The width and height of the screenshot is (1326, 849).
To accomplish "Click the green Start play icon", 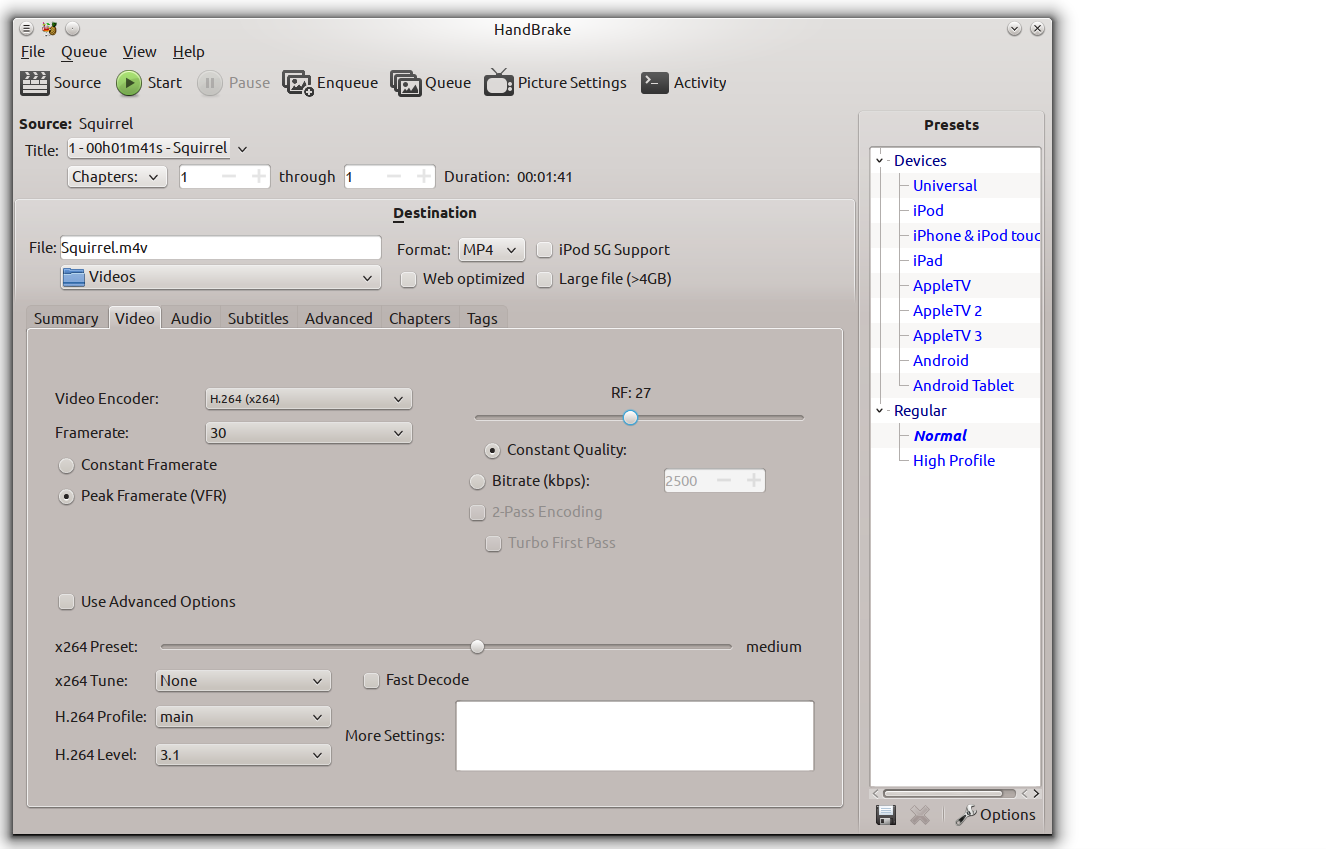I will 129,83.
